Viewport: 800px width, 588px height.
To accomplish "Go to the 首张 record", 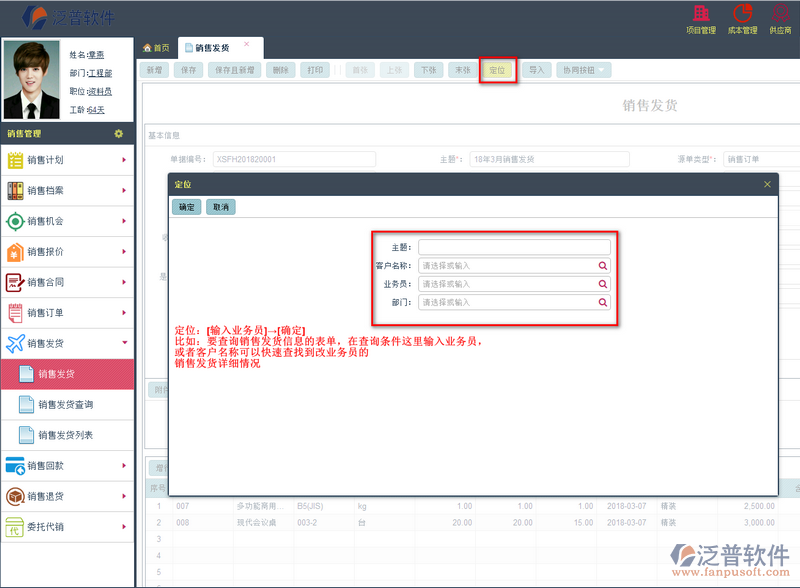I will [360, 70].
